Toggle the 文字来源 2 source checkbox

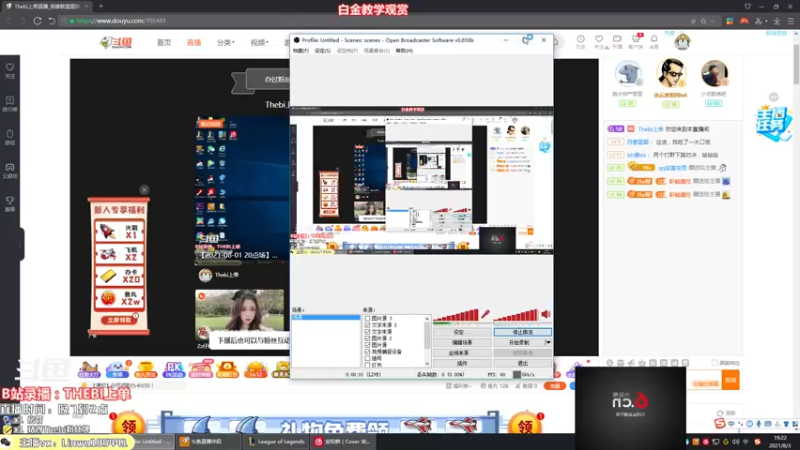point(367,325)
